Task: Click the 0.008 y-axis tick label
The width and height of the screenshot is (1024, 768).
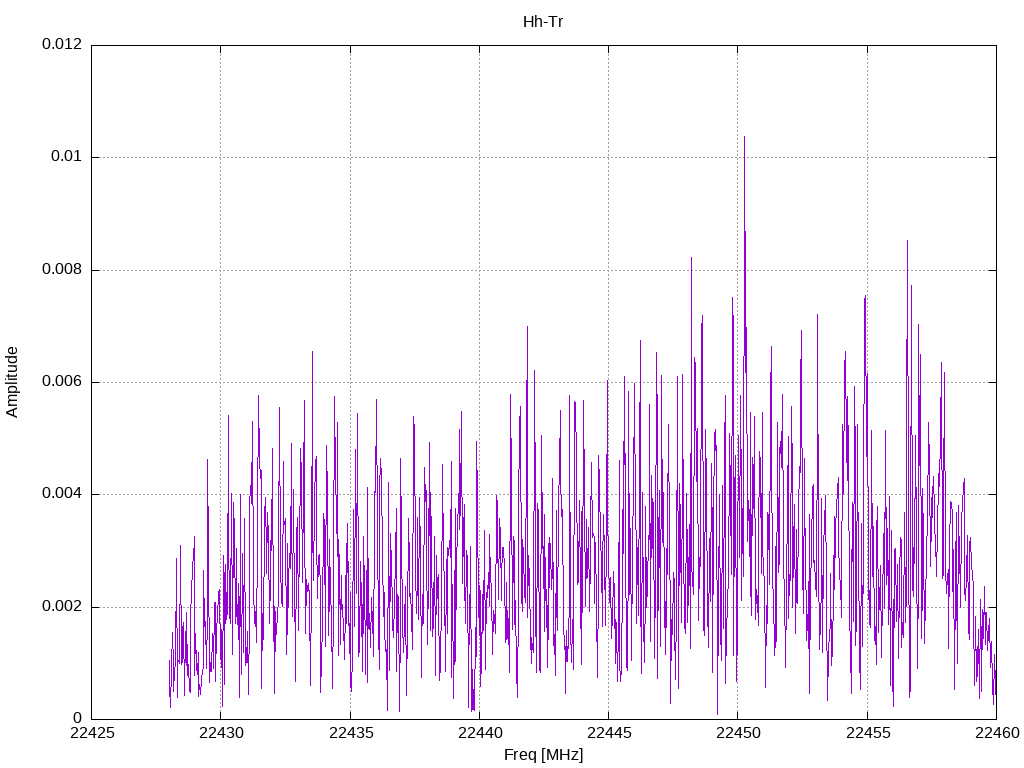Action: [x=62, y=269]
